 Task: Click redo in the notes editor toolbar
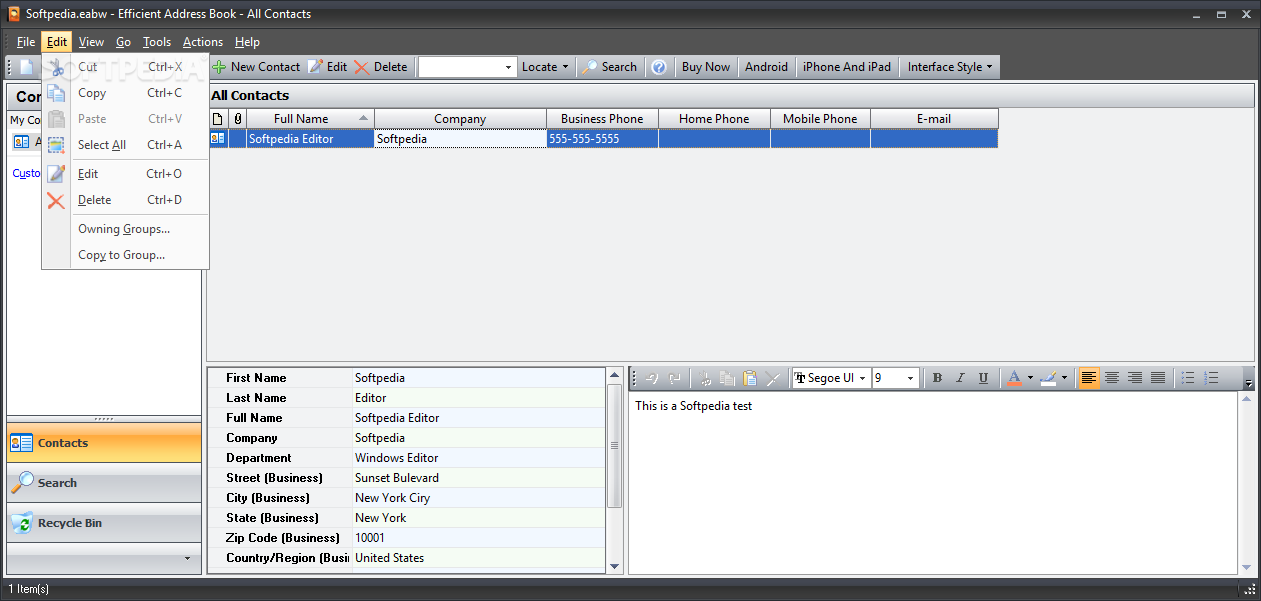point(675,378)
